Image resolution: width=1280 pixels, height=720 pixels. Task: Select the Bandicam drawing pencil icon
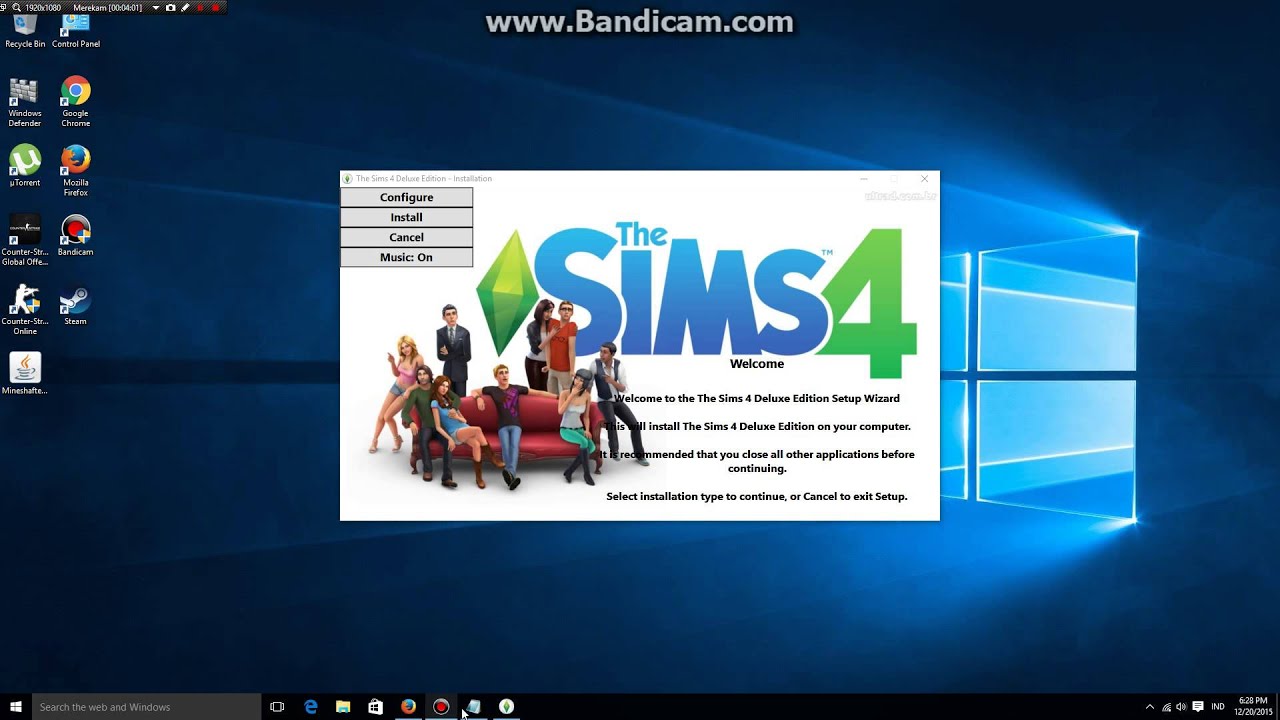click(x=185, y=7)
